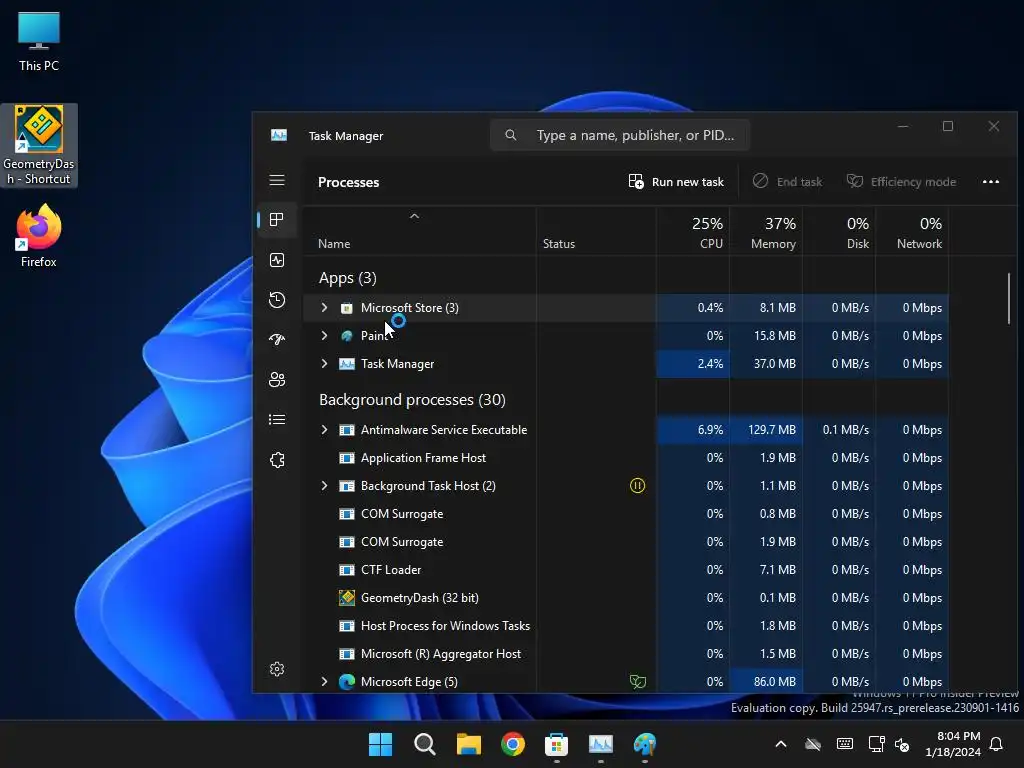
Task: Click the Task Manager taskbar icon
Action: (600, 744)
